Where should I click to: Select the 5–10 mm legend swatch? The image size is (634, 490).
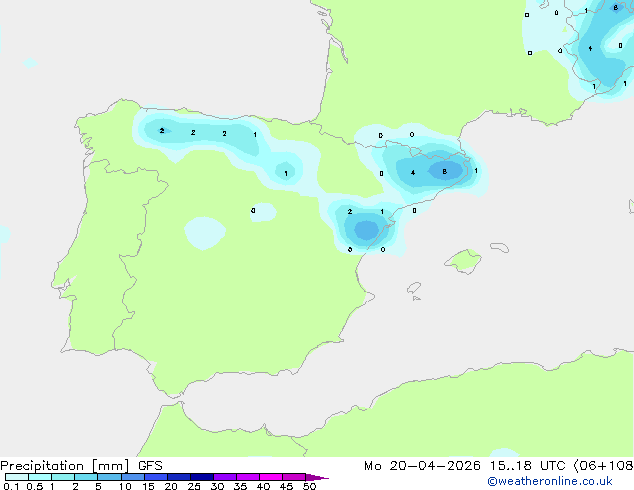(109, 477)
